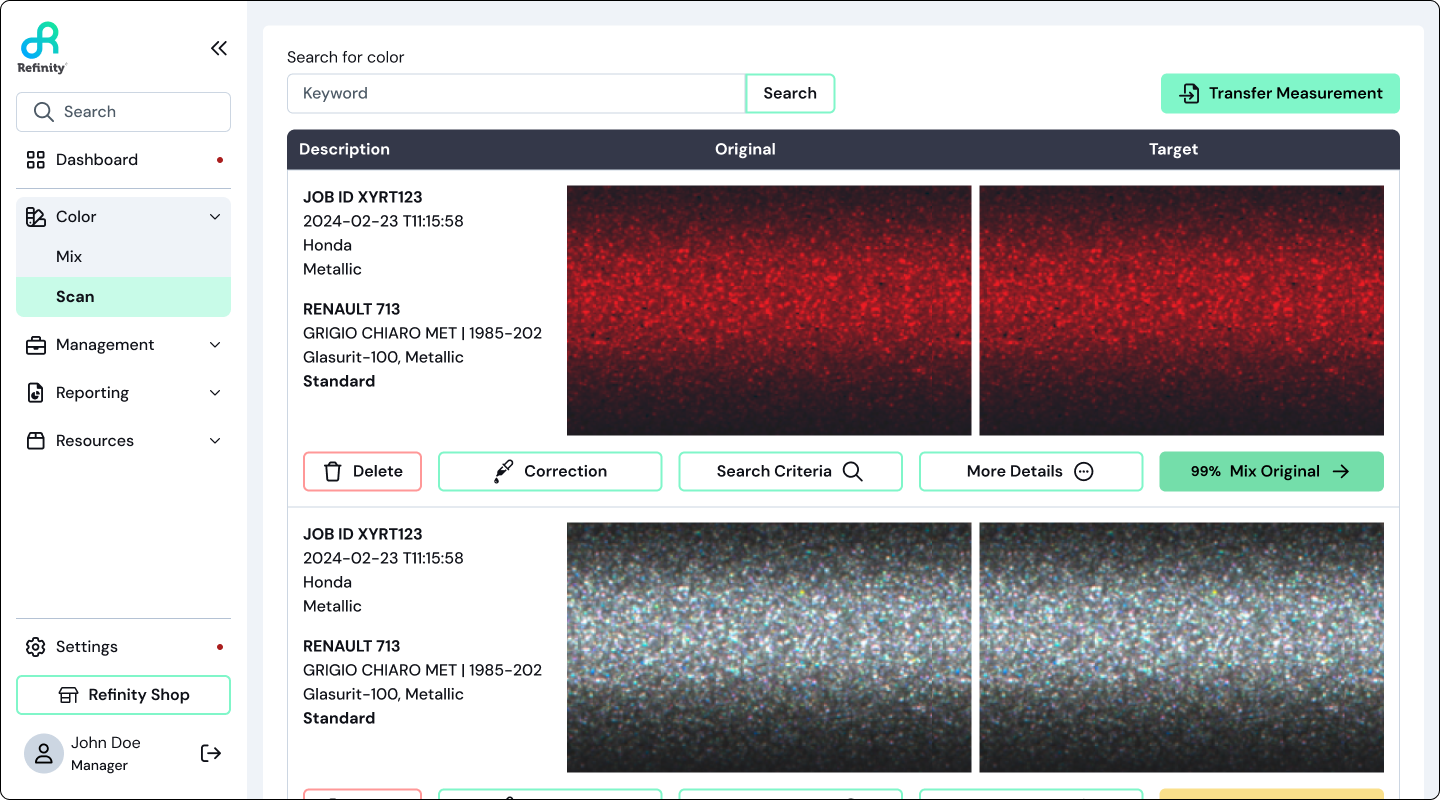Click the Transfer Measurement file icon
This screenshot has height=800, width=1440.
1189,93
